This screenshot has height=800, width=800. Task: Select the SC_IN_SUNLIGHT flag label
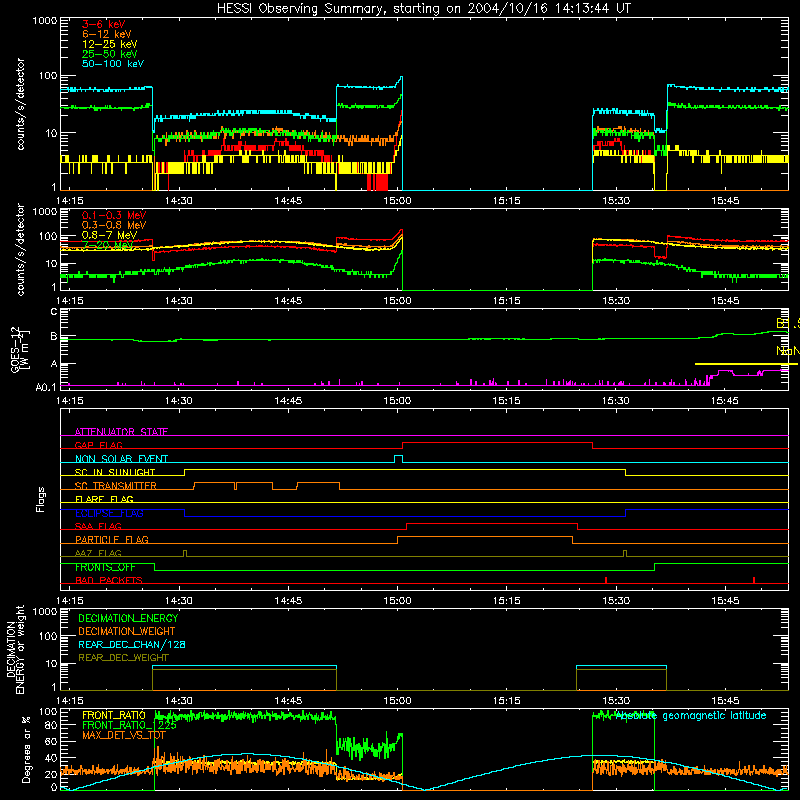[x=115, y=472]
